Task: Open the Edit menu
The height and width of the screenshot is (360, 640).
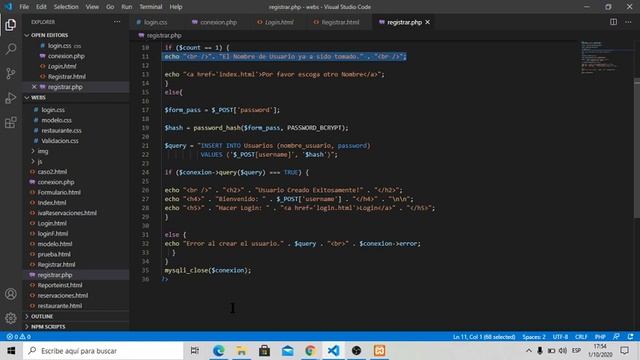Action: (x=41, y=7)
